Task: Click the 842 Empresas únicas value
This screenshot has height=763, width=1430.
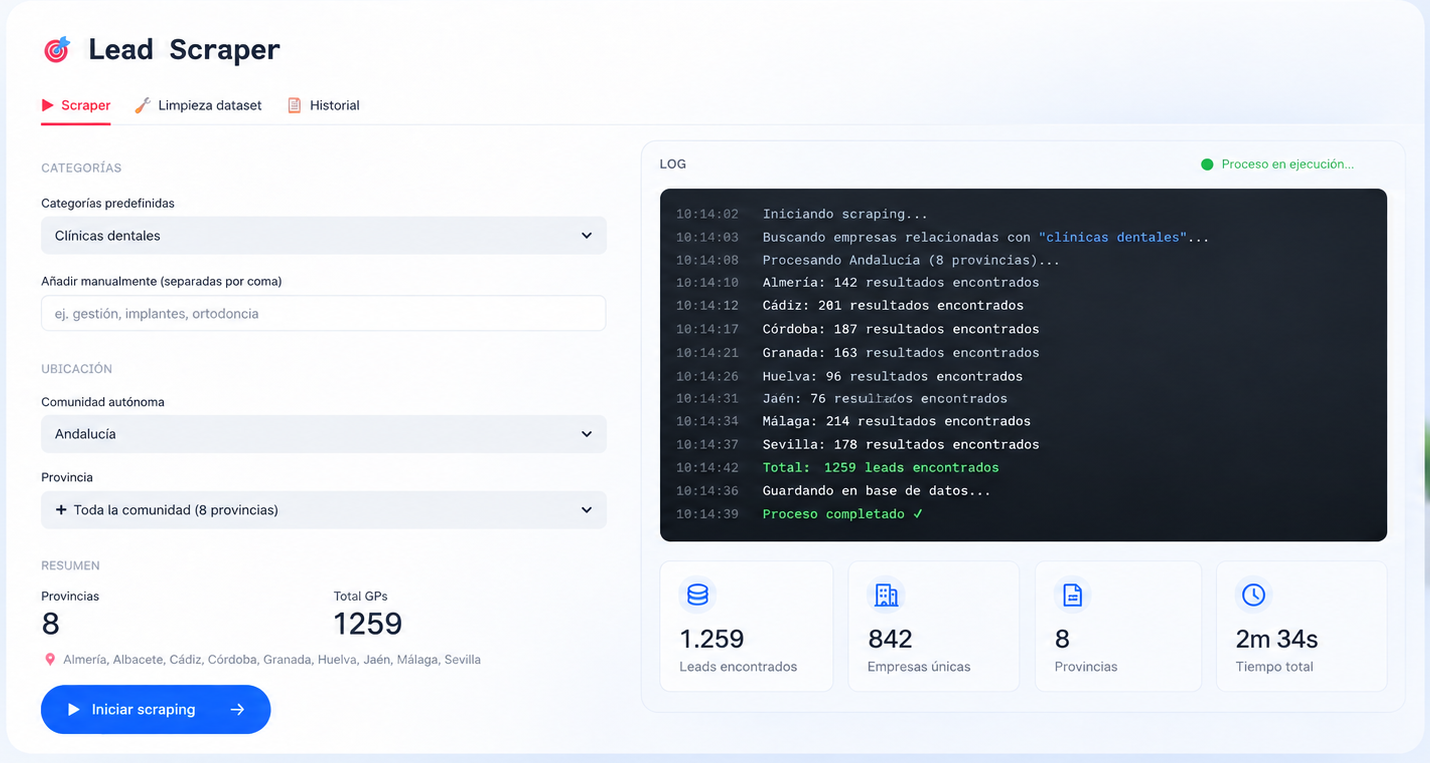Action: pyautogui.click(x=890, y=639)
